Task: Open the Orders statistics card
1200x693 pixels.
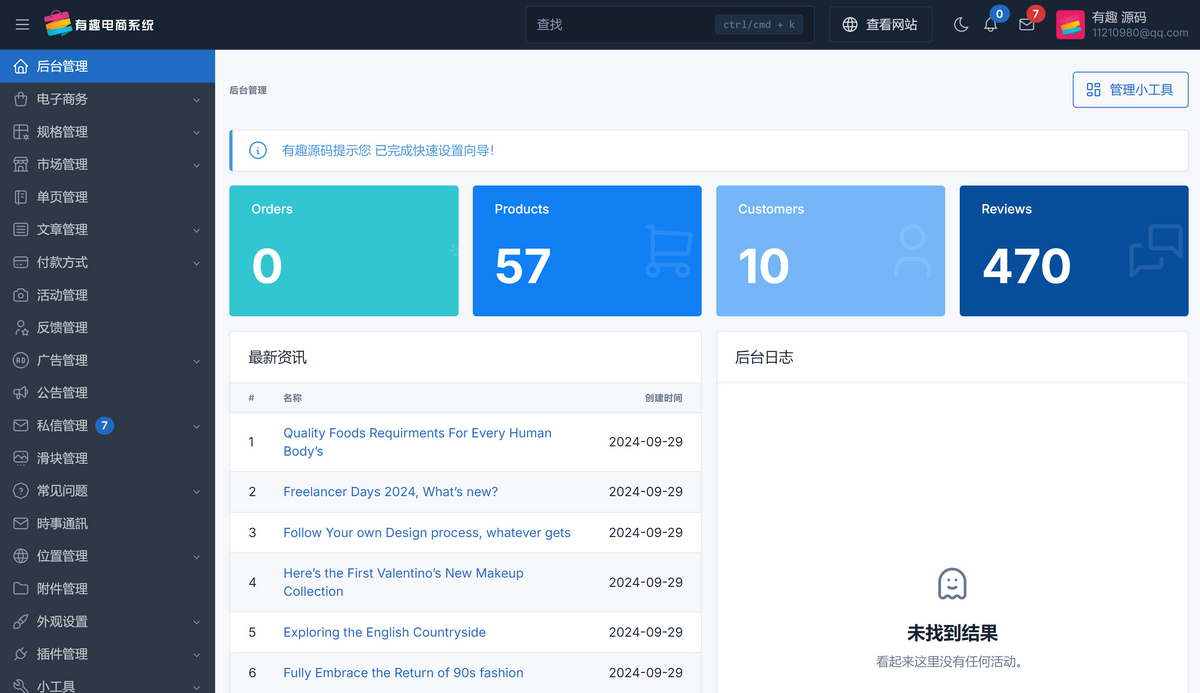Action: [x=344, y=251]
